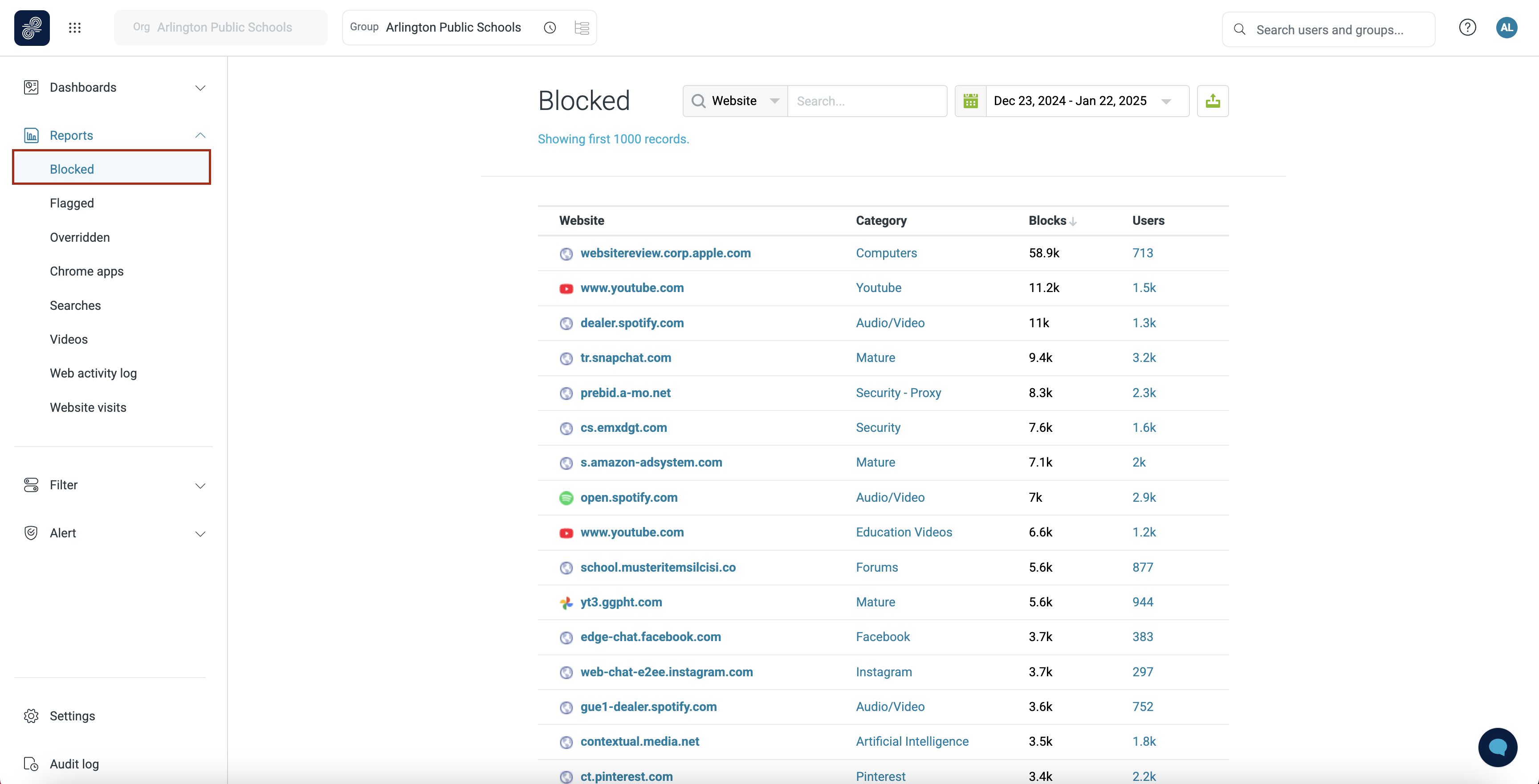Open school.musteritemsilcisi.co link
Image resolution: width=1539 pixels, height=784 pixels.
click(658, 567)
